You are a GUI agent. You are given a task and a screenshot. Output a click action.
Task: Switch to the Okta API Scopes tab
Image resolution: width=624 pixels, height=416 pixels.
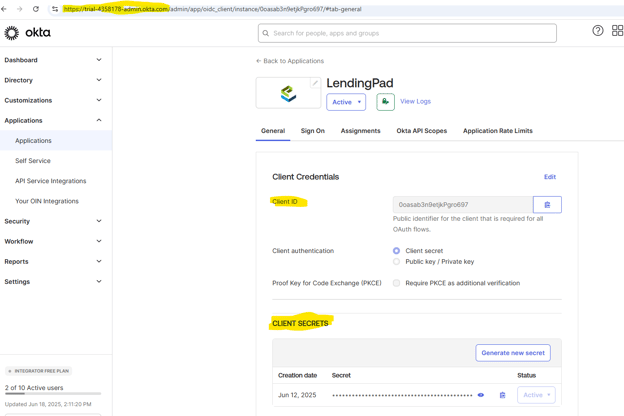click(x=421, y=131)
